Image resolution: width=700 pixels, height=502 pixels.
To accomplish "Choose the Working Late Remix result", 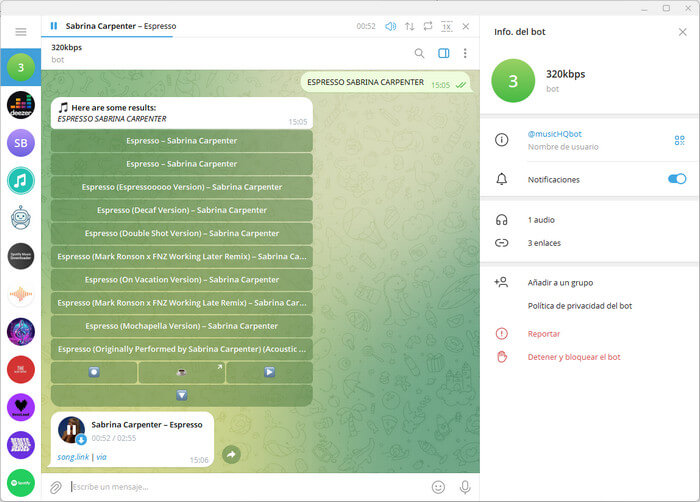I will (x=182, y=303).
